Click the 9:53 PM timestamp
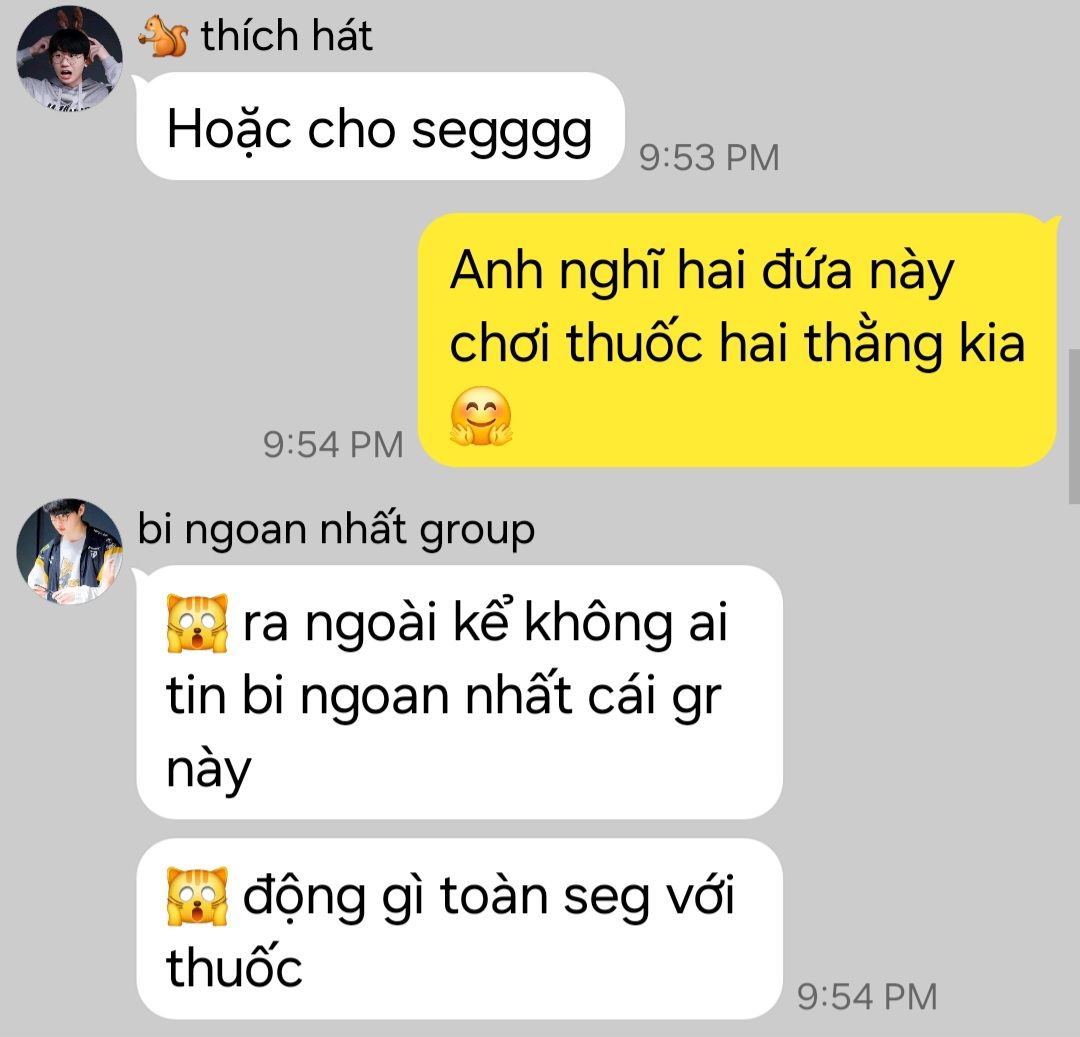This screenshot has width=1080, height=1037. [709, 158]
